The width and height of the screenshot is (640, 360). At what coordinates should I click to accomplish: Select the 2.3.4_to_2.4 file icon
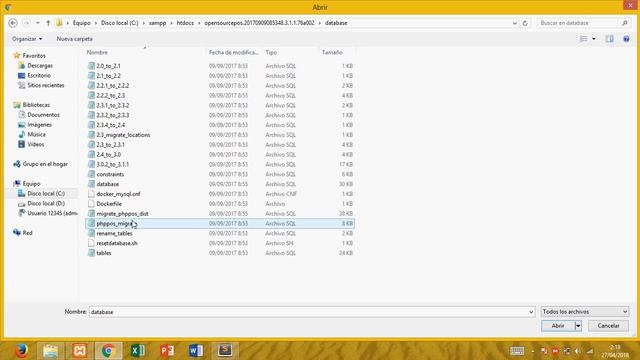[91, 125]
